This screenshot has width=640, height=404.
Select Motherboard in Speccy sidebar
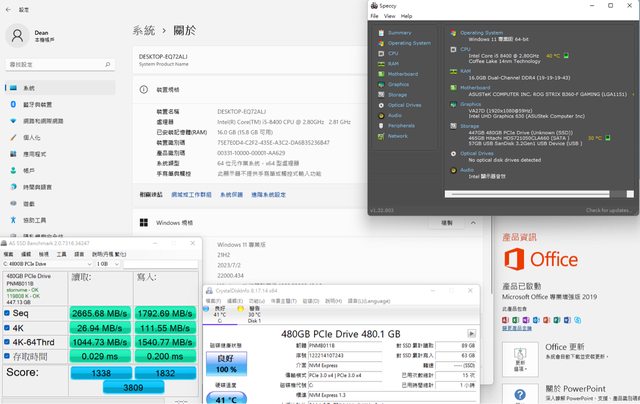tap(402, 74)
